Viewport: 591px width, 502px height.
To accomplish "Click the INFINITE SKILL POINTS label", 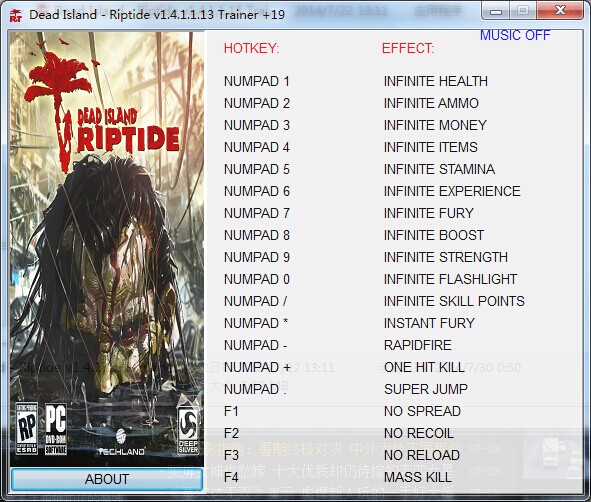I will [x=454, y=301].
